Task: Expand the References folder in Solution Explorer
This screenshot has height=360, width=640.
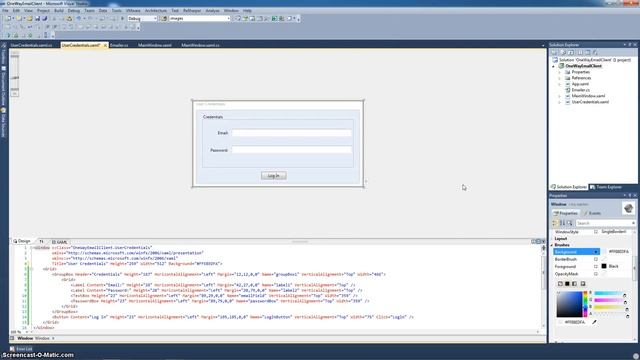Action: coord(560,78)
